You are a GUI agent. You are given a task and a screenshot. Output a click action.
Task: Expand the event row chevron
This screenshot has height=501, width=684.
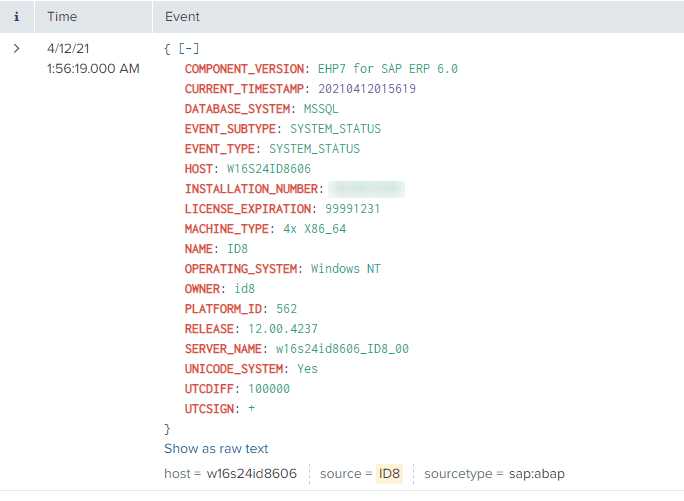click(x=16, y=48)
